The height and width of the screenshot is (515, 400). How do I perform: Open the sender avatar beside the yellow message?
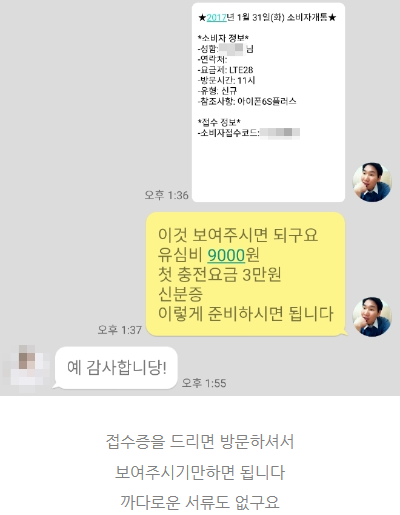tap(372, 317)
